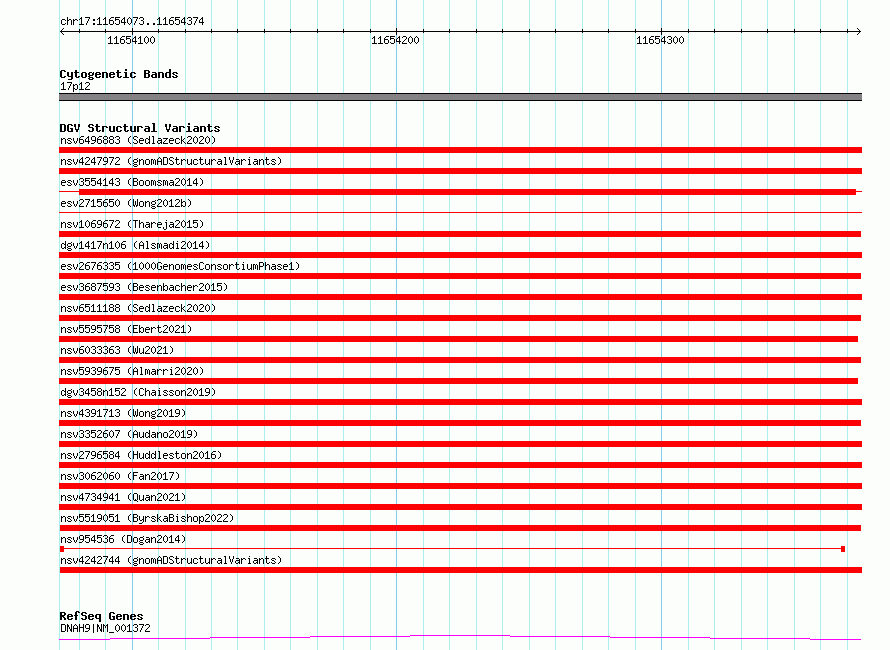The height and width of the screenshot is (650, 890).
Task: Open variant nsv6033363 (Wu2021) label
Action: (117, 350)
